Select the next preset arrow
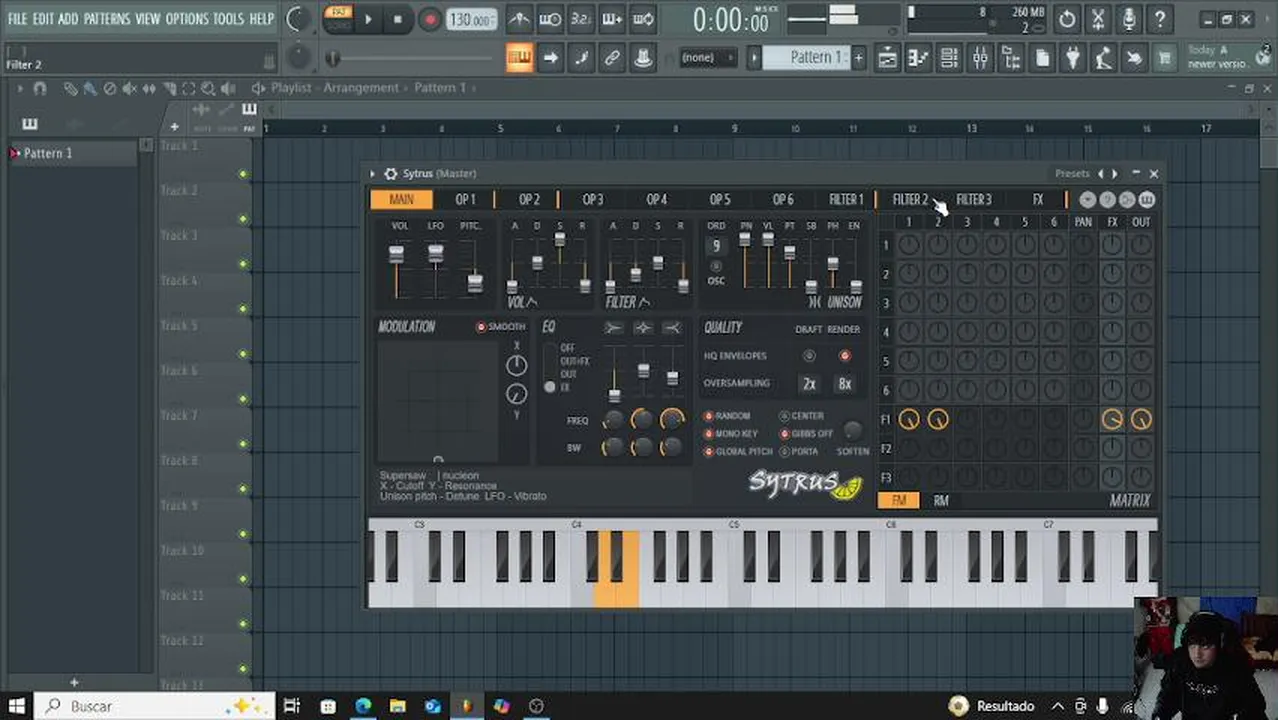The image size is (1278, 720). click(x=1115, y=174)
